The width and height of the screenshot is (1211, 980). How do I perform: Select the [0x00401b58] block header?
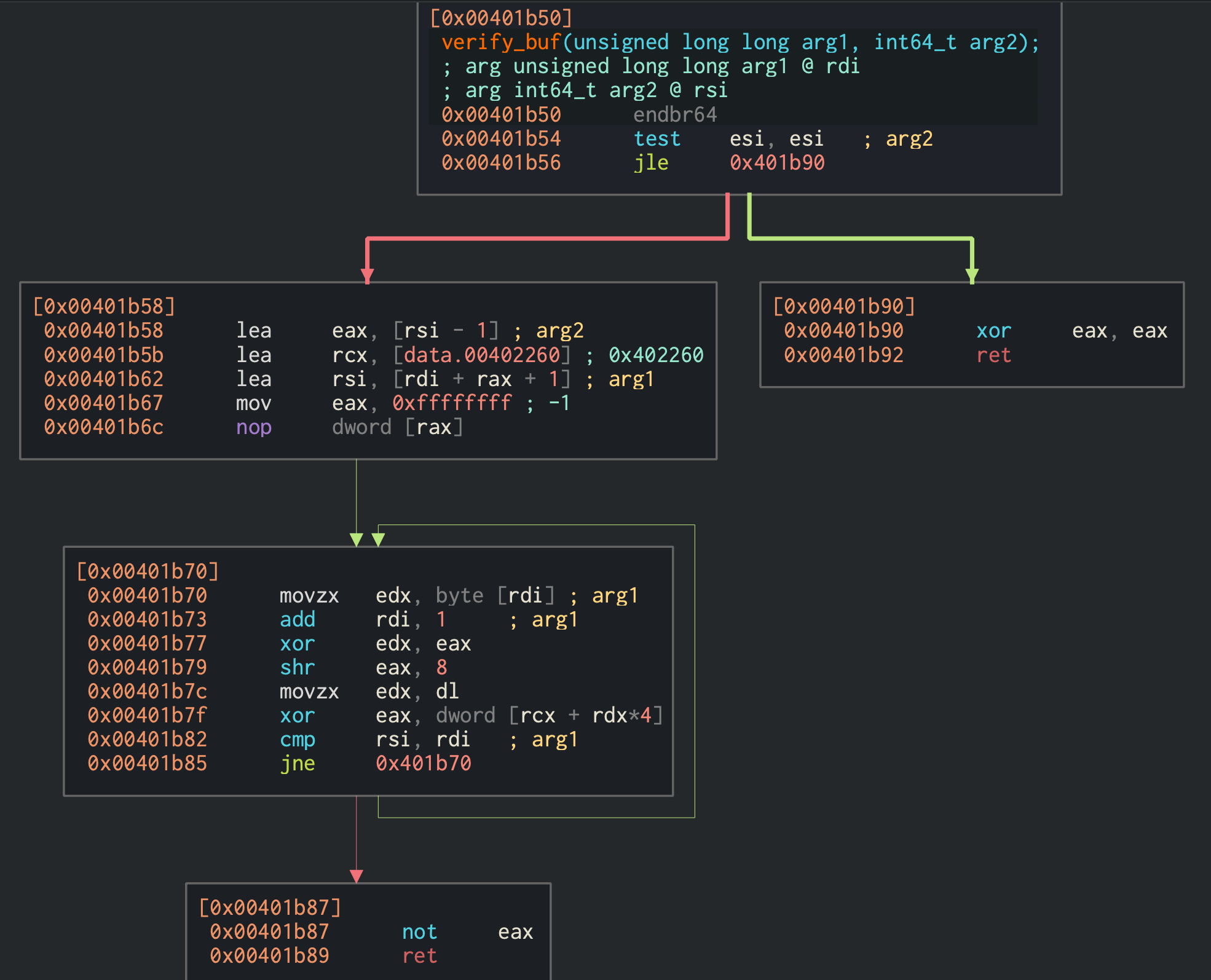click(104, 306)
